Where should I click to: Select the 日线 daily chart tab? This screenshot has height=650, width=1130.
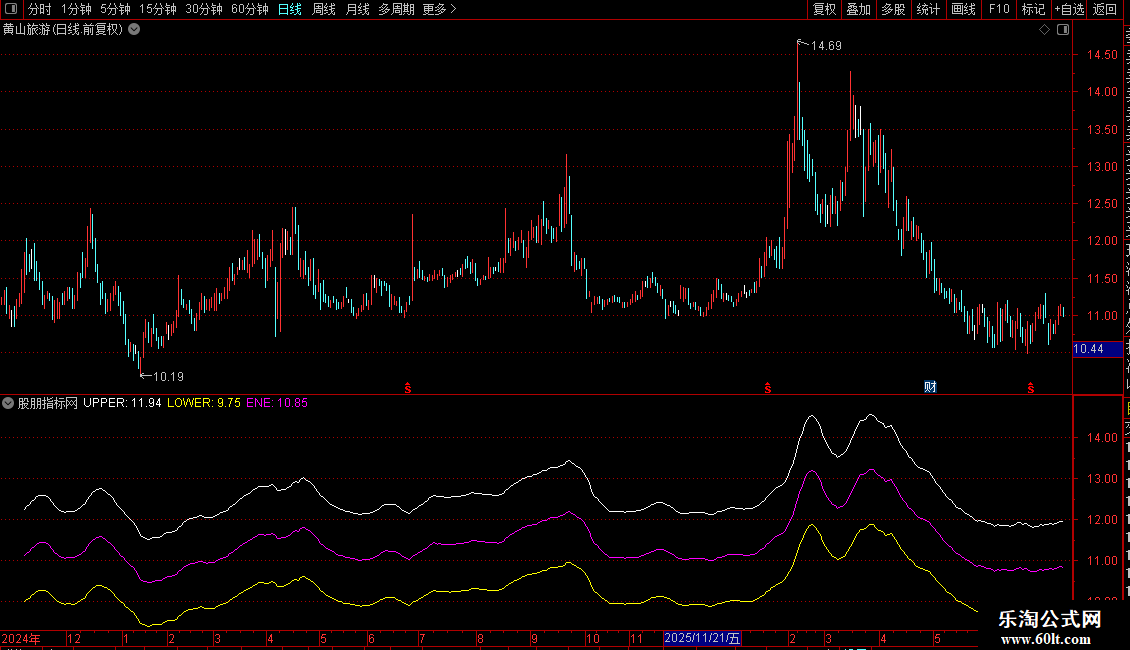290,9
